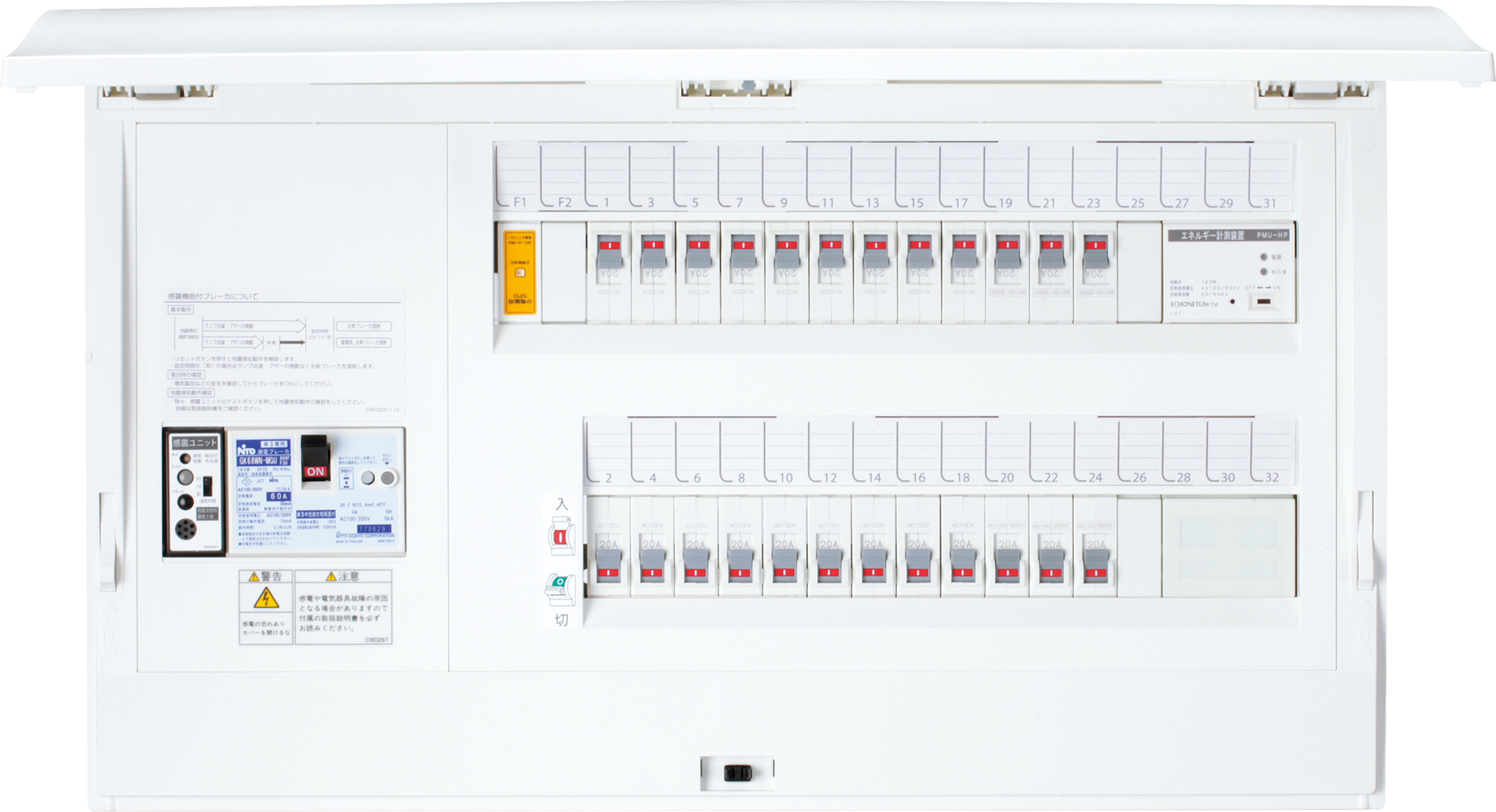This screenshot has height=812, width=1496.
Task: Push the seismic unit black reset button
Action: (186, 502)
